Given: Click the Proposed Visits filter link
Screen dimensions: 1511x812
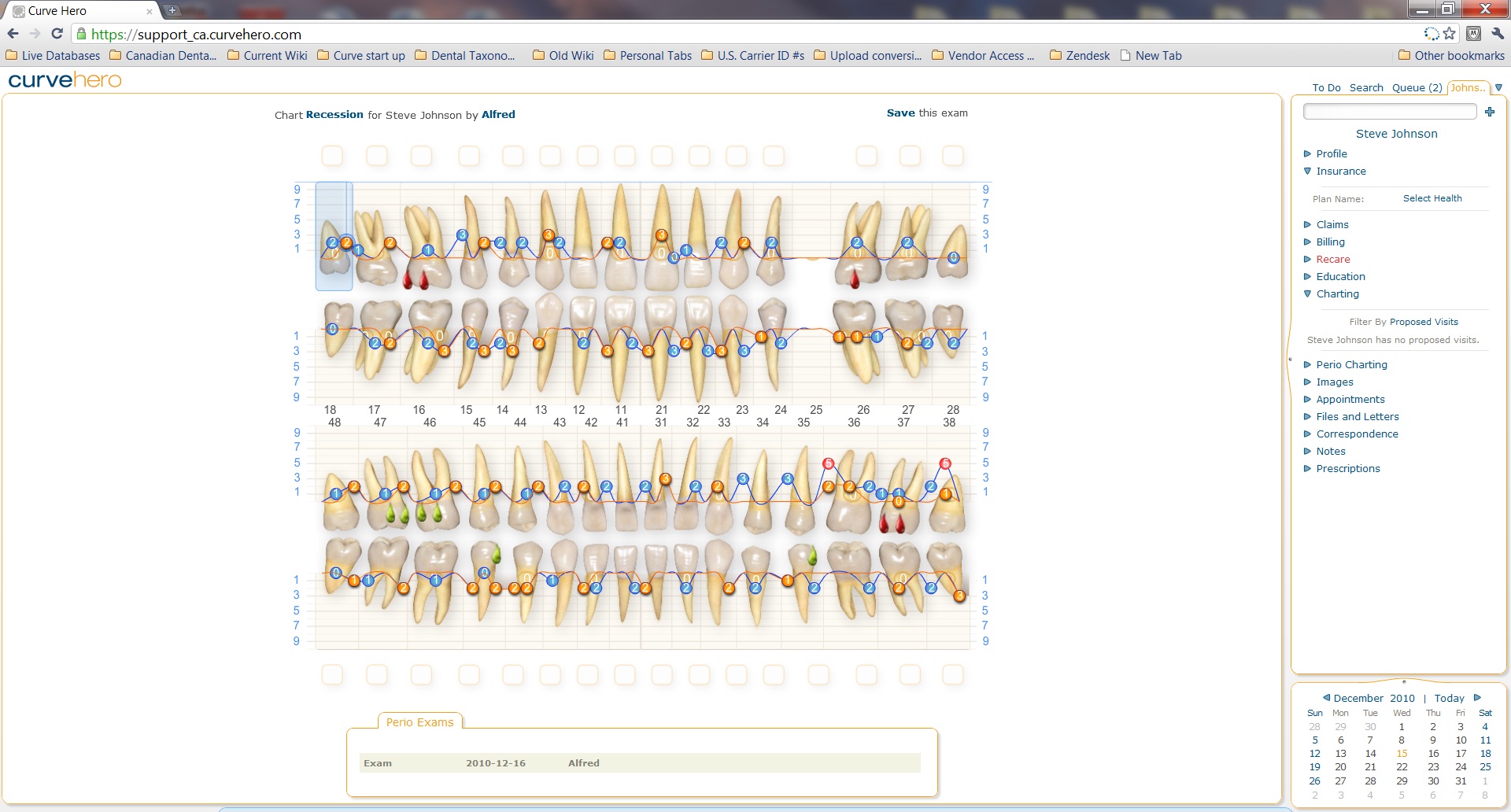Looking at the screenshot, I should click(1424, 322).
